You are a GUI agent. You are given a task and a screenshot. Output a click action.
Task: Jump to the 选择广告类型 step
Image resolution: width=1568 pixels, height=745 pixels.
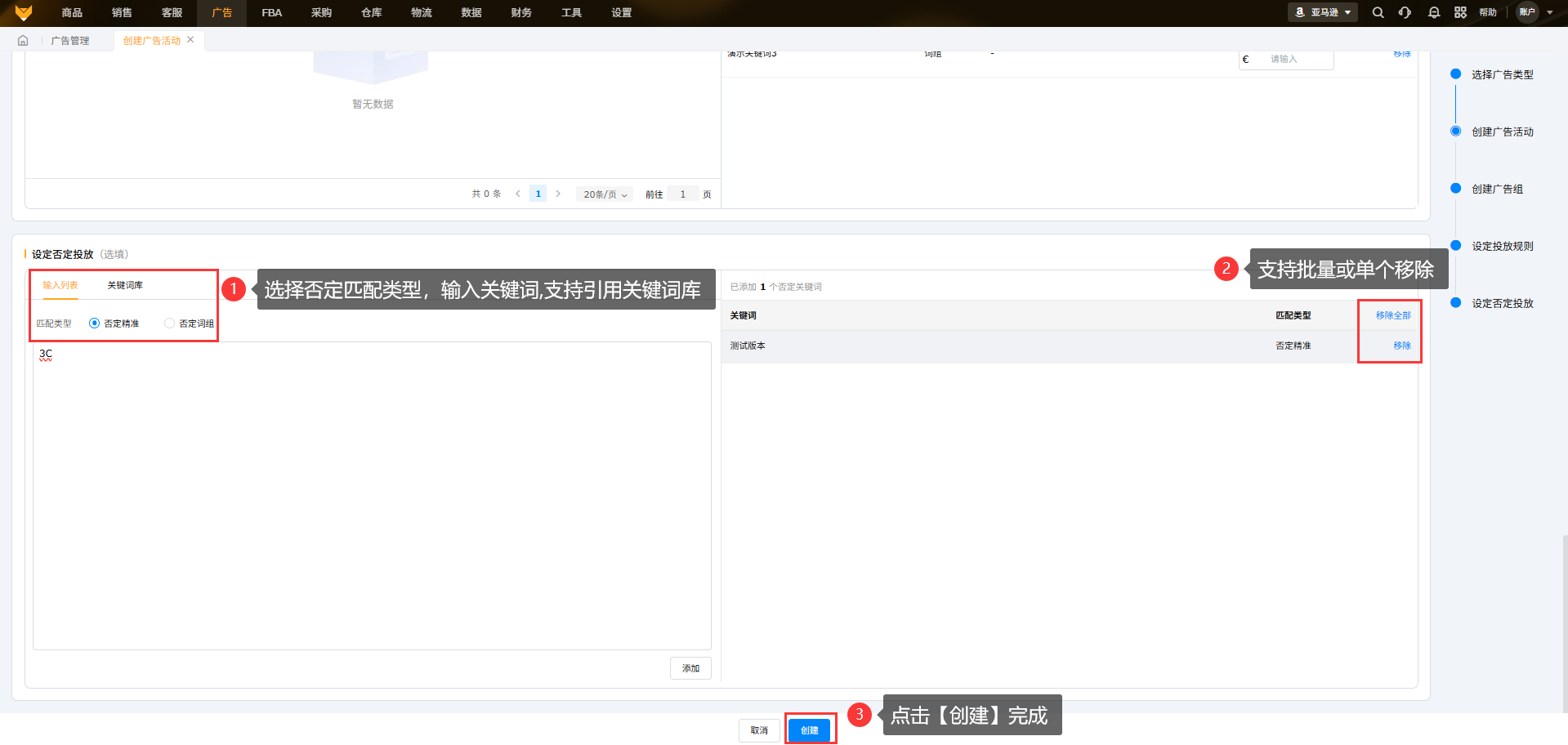pyautogui.click(x=1502, y=74)
